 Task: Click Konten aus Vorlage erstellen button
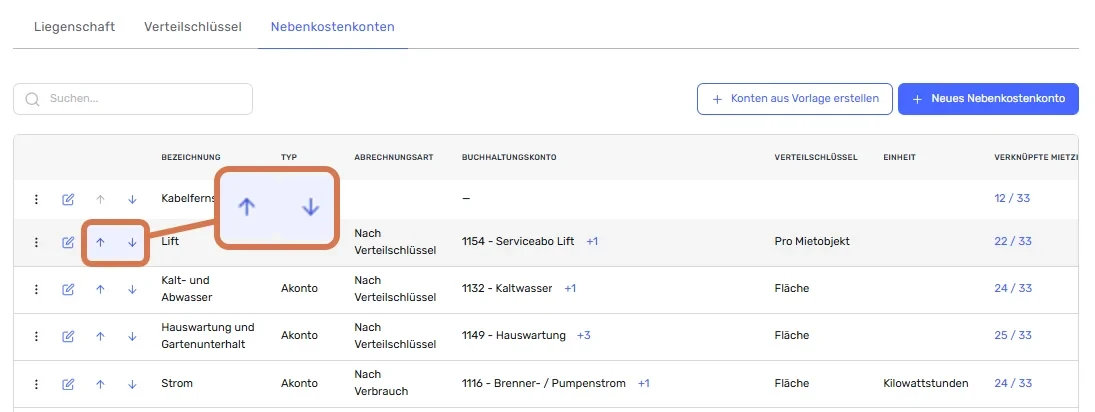795,99
